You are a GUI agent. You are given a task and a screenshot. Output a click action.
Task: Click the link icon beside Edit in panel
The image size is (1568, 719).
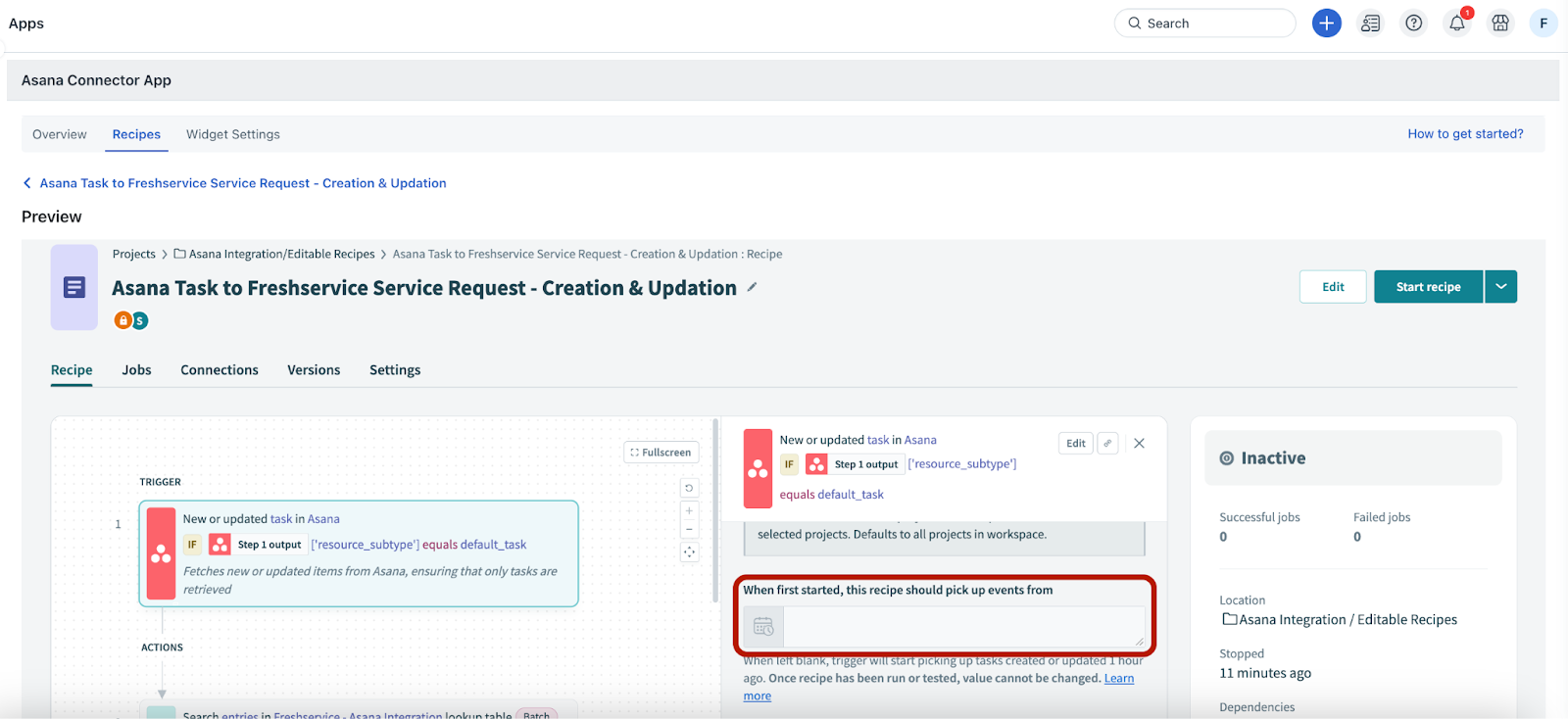pos(1107,443)
